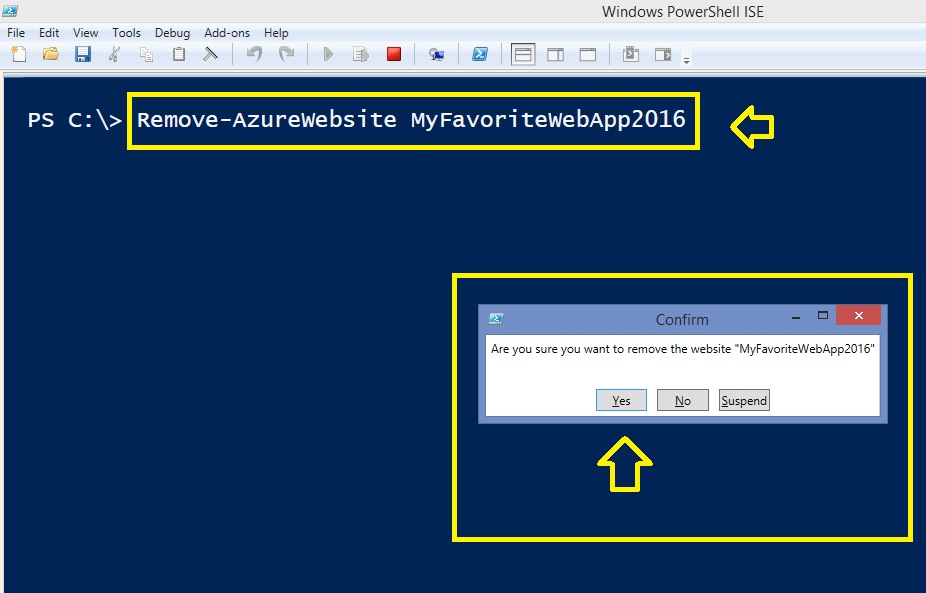Start PowerShell.exe via blue console icon

click(480, 54)
